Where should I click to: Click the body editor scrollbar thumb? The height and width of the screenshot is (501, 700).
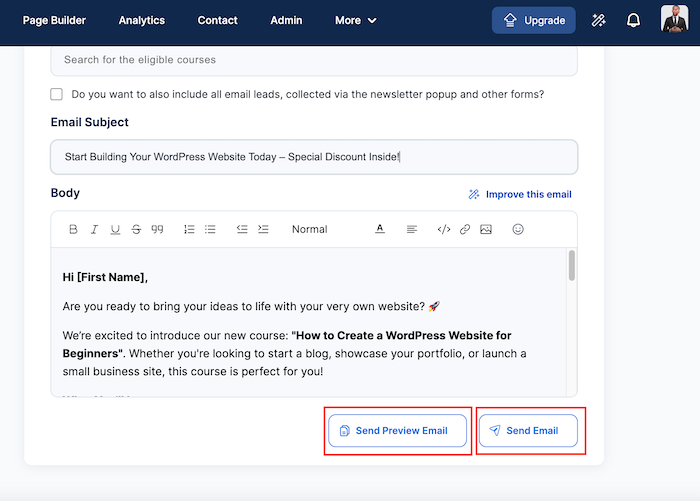coord(571,266)
